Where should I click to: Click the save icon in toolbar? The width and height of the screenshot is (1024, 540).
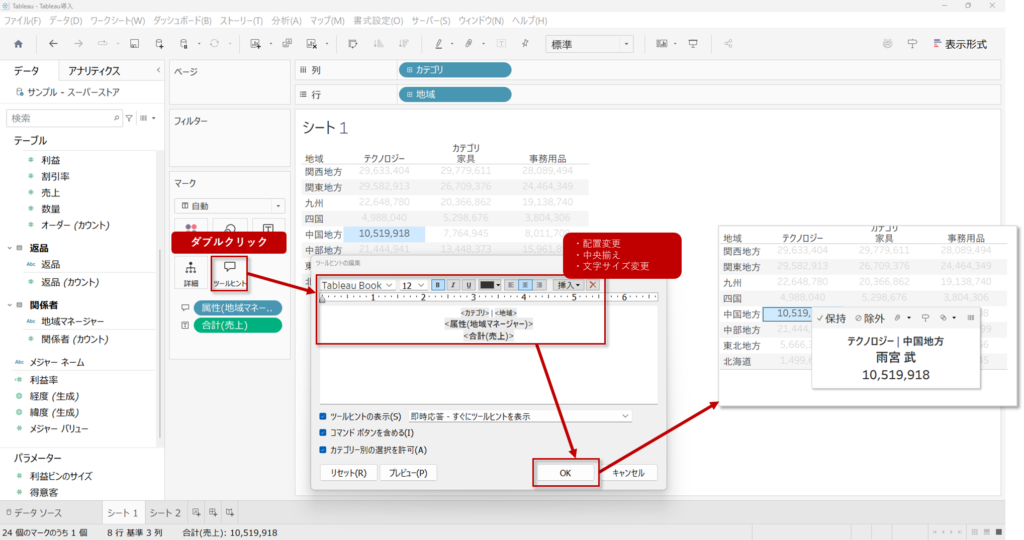tap(134, 44)
